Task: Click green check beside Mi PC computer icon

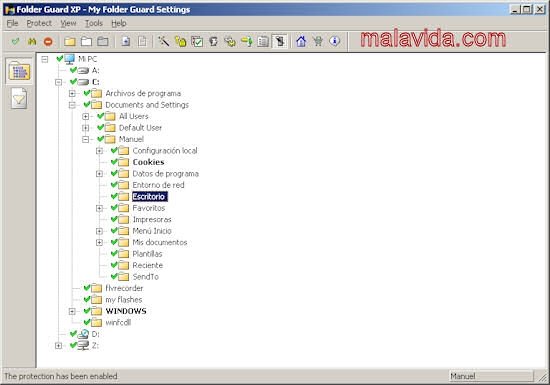Action: pyautogui.click(x=60, y=59)
